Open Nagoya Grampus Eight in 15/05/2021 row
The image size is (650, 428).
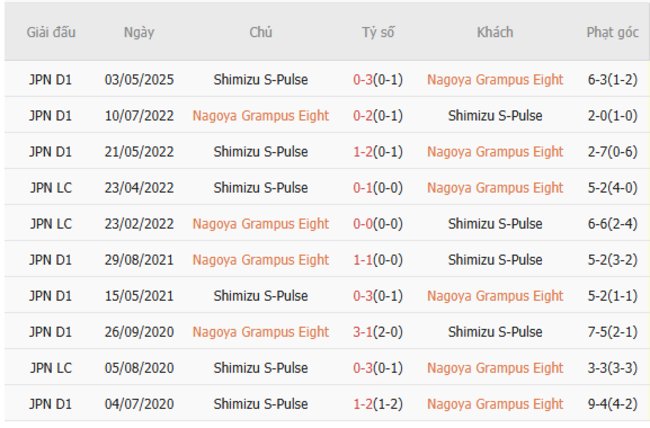(494, 296)
